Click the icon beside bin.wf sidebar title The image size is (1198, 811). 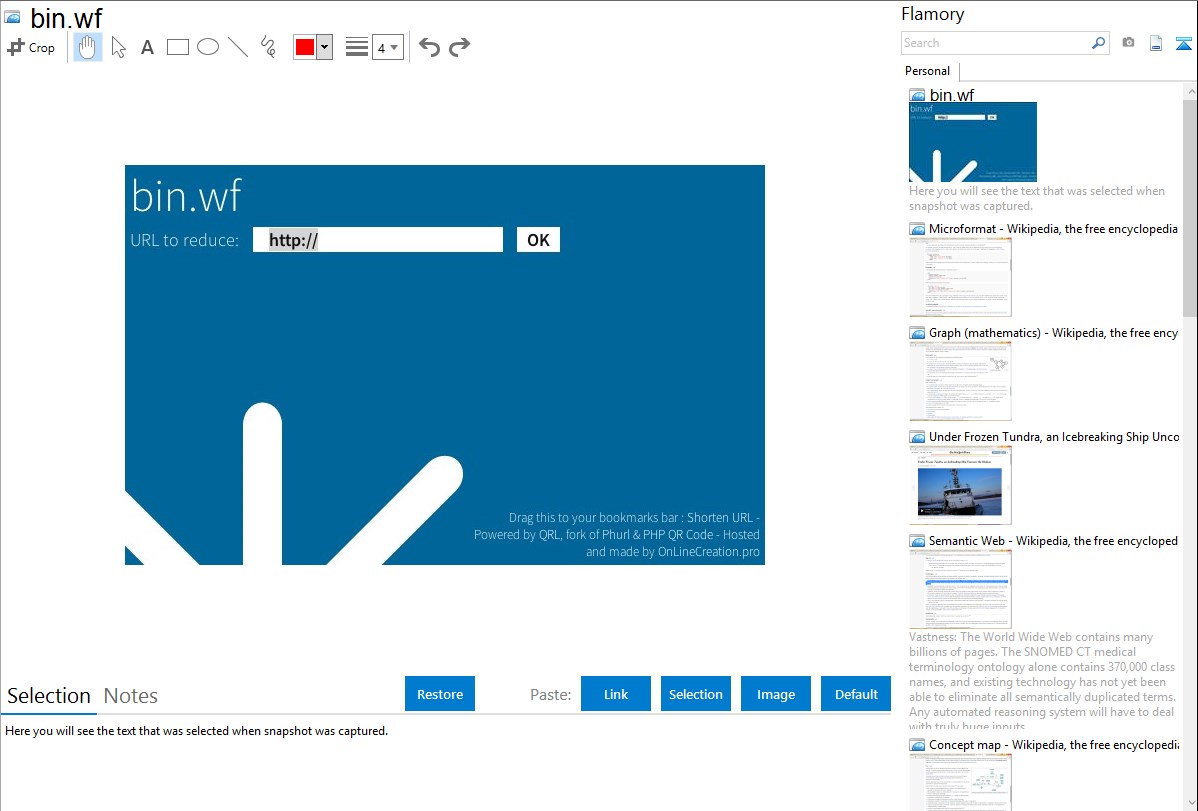tap(917, 95)
